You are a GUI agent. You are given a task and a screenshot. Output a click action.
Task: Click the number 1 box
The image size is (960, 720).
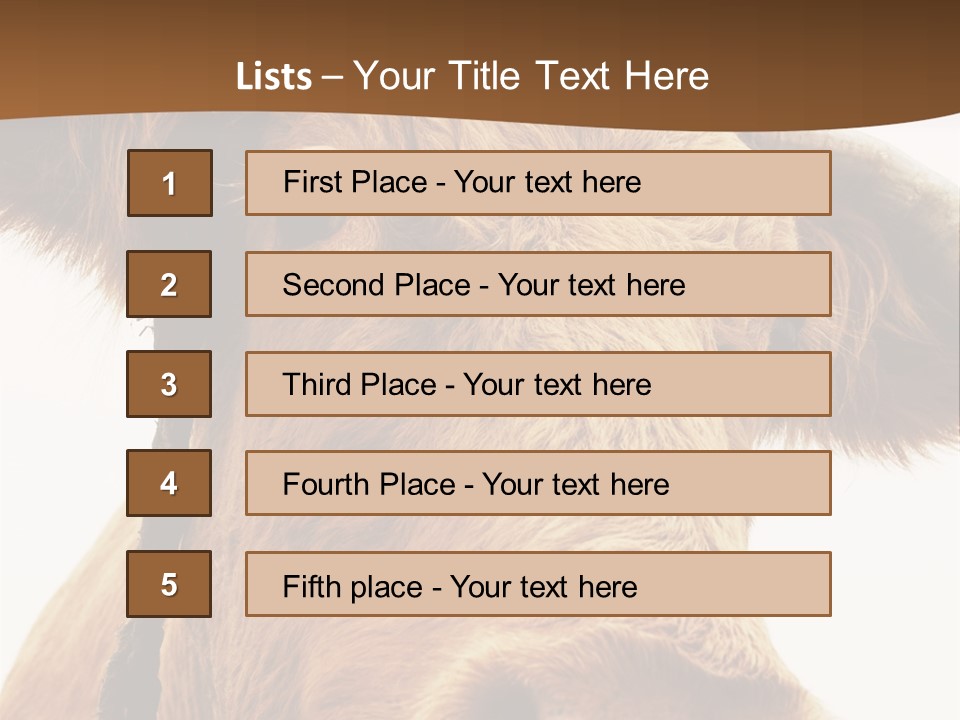169,183
